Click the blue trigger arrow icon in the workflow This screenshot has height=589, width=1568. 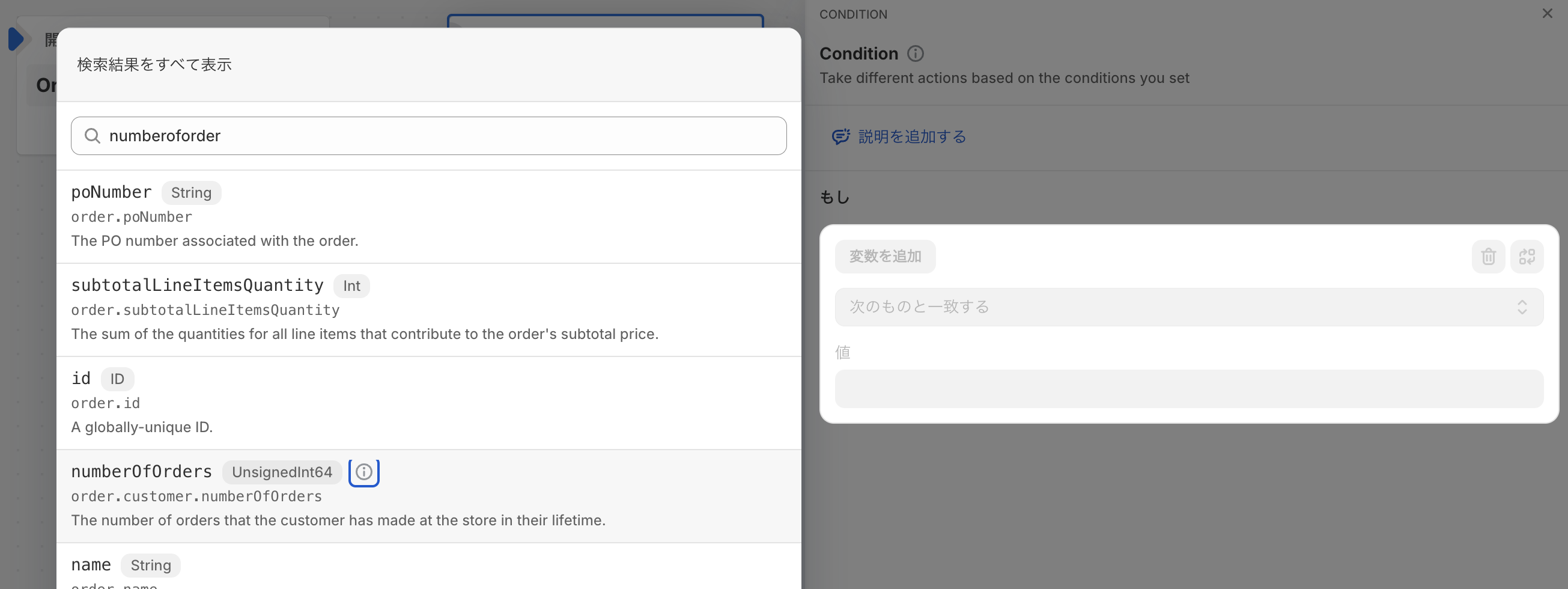point(16,39)
